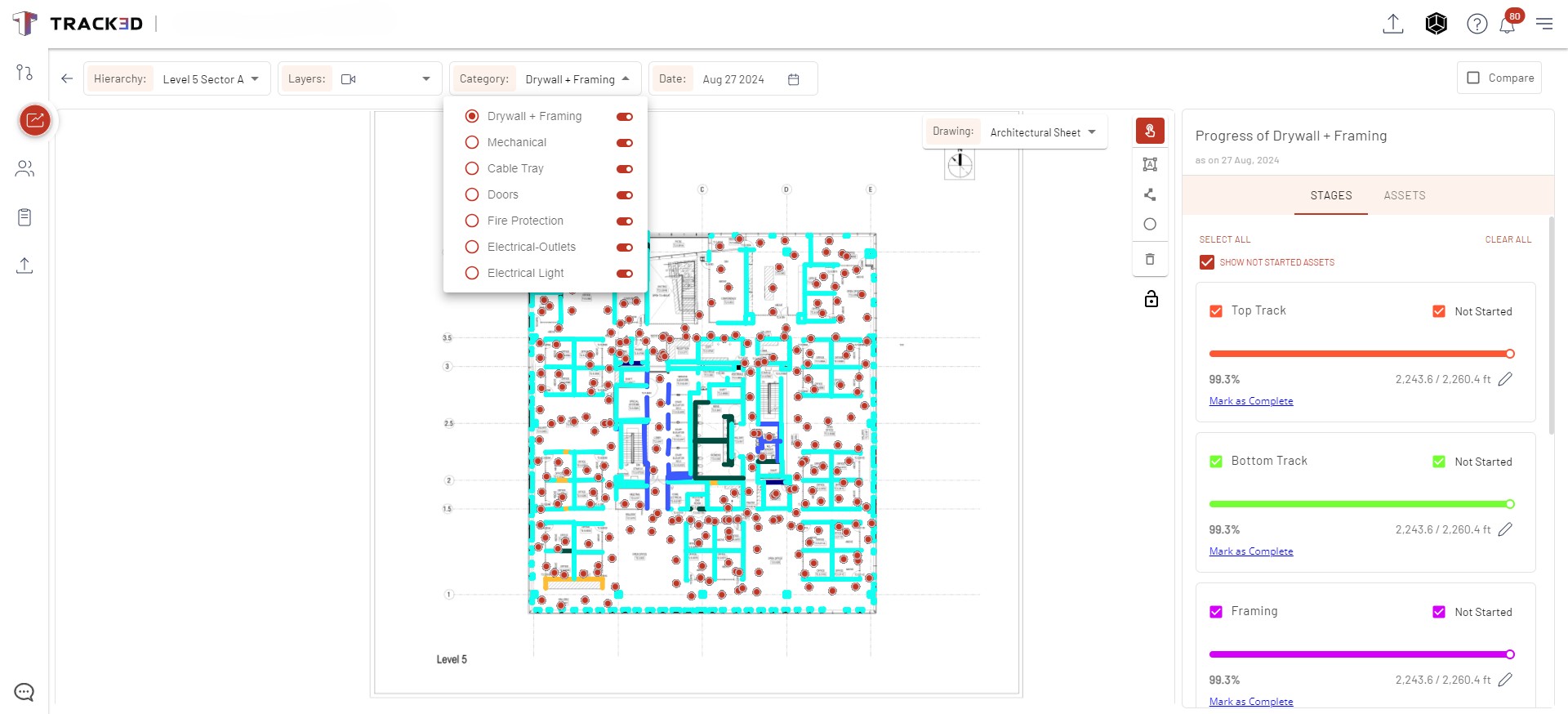
Task: Click the hierarchy tree icon in left sidebar
Action: pyautogui.click(x=24, y=72)
